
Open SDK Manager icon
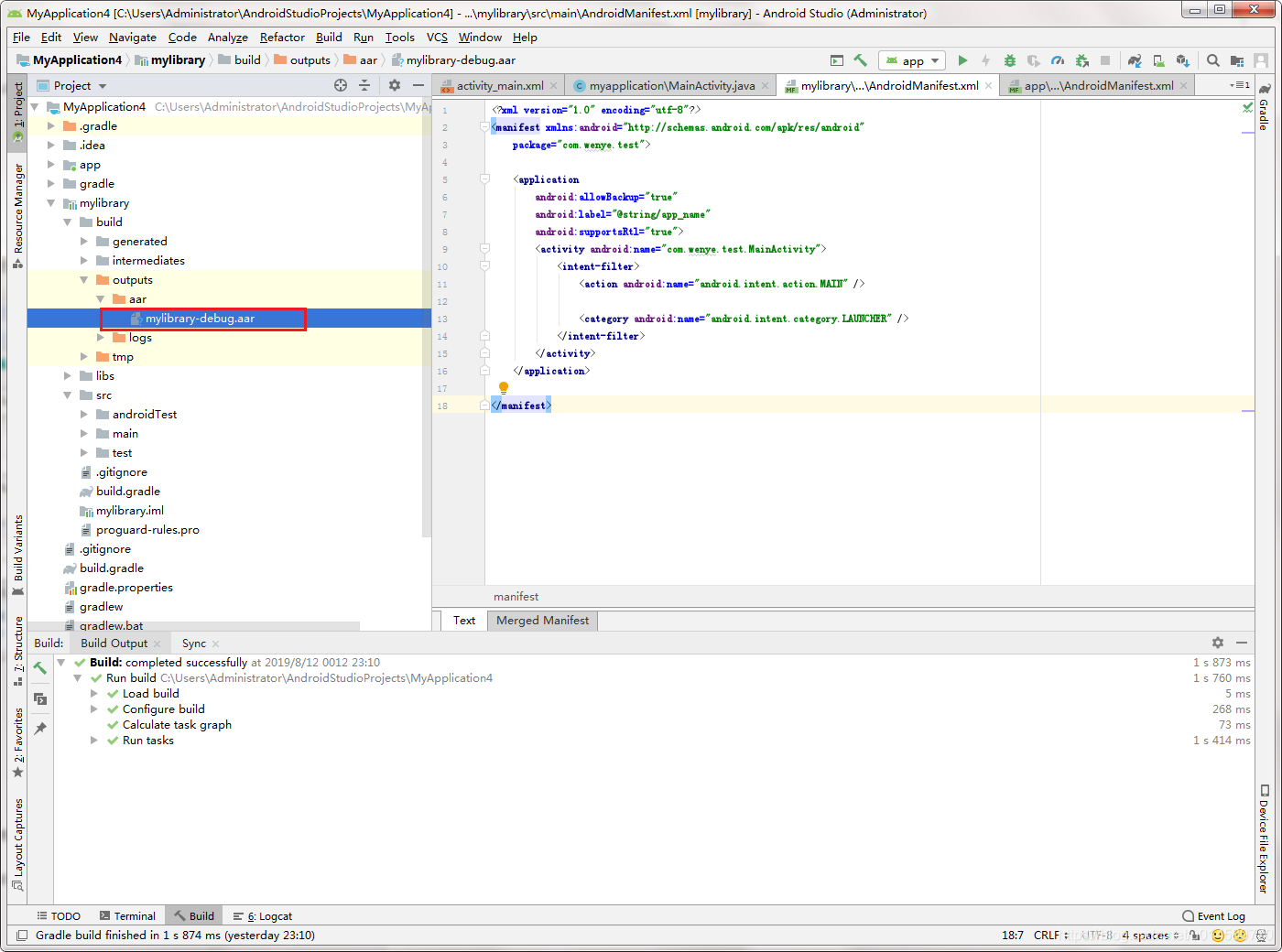point(1182,60)
